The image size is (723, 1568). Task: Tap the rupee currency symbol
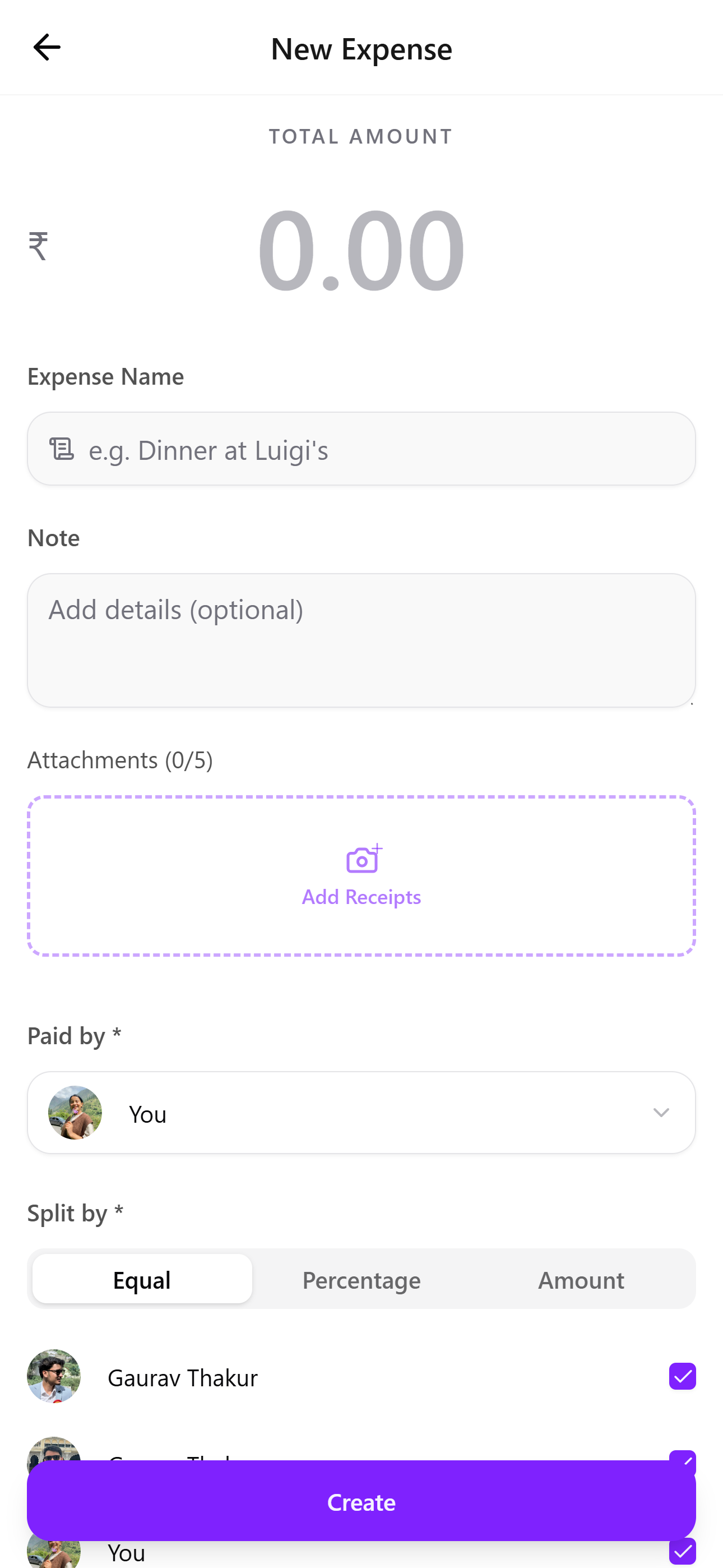pos(38,247)
